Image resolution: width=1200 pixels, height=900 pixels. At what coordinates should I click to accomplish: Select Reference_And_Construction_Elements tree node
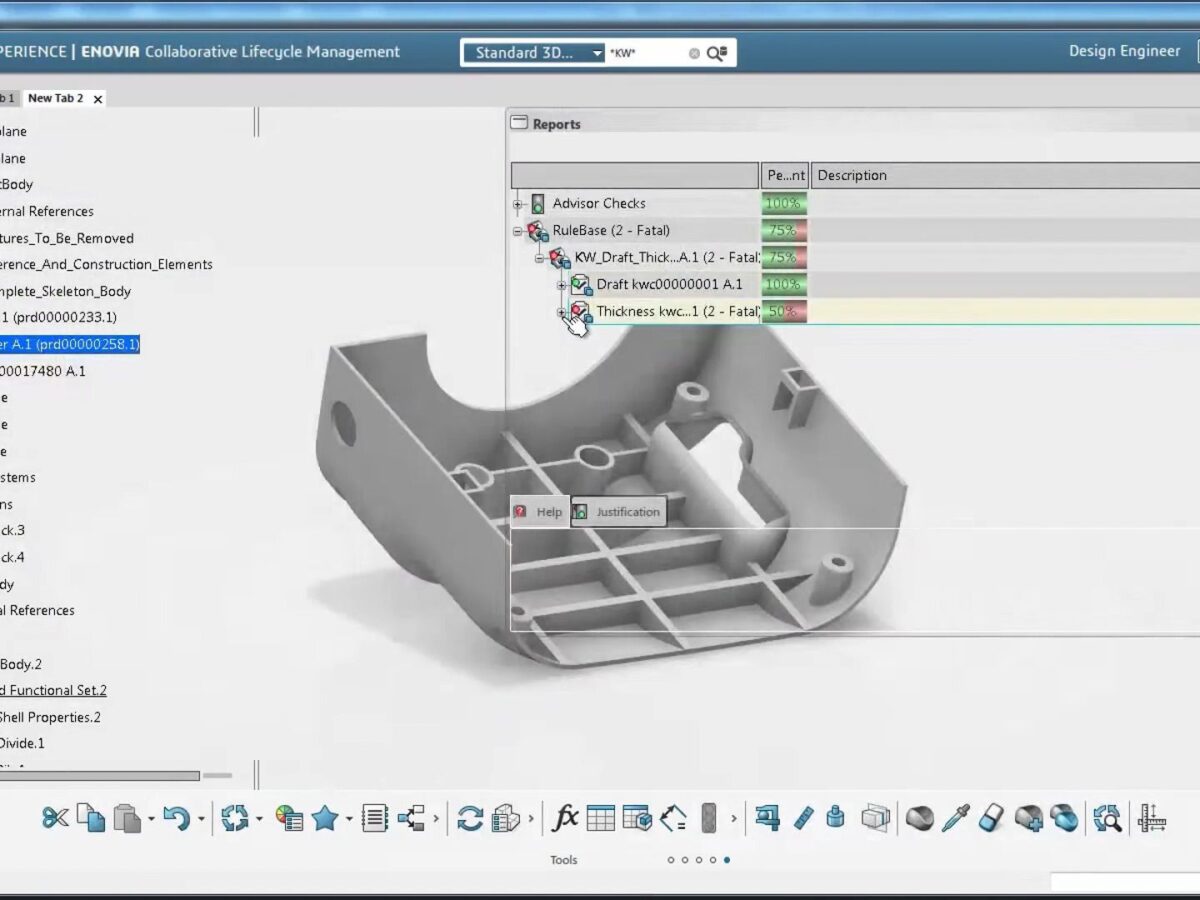106,264
